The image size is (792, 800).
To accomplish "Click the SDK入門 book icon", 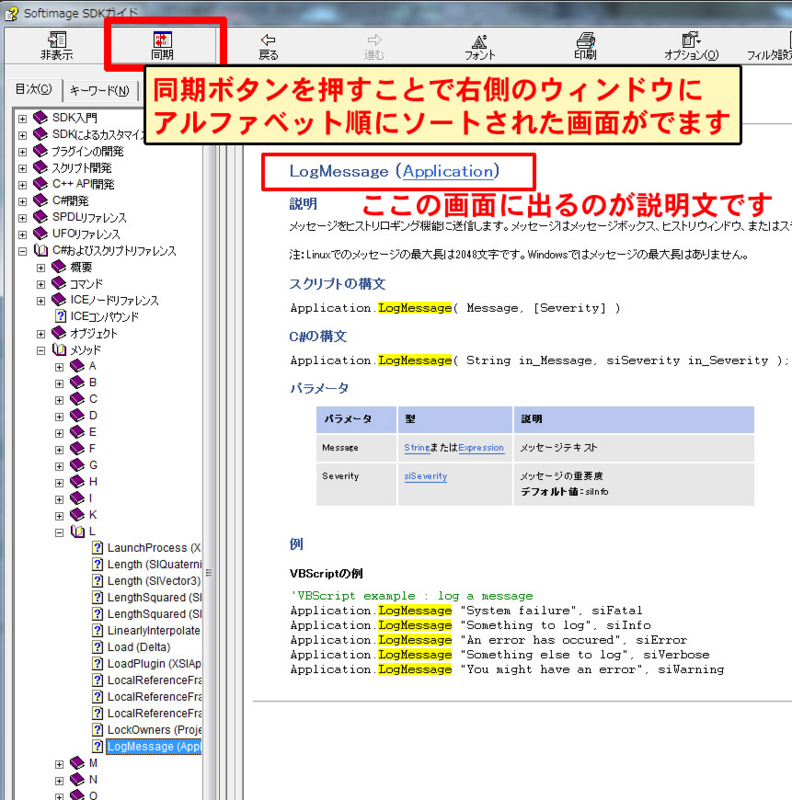I will click(x=40, y=118).
